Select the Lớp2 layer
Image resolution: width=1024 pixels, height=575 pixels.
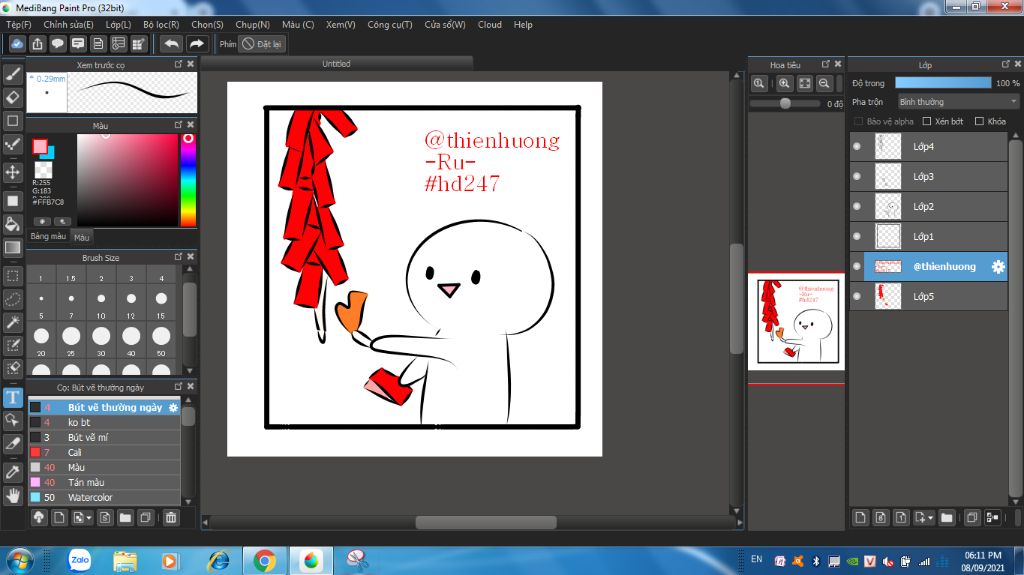point(929,206)
